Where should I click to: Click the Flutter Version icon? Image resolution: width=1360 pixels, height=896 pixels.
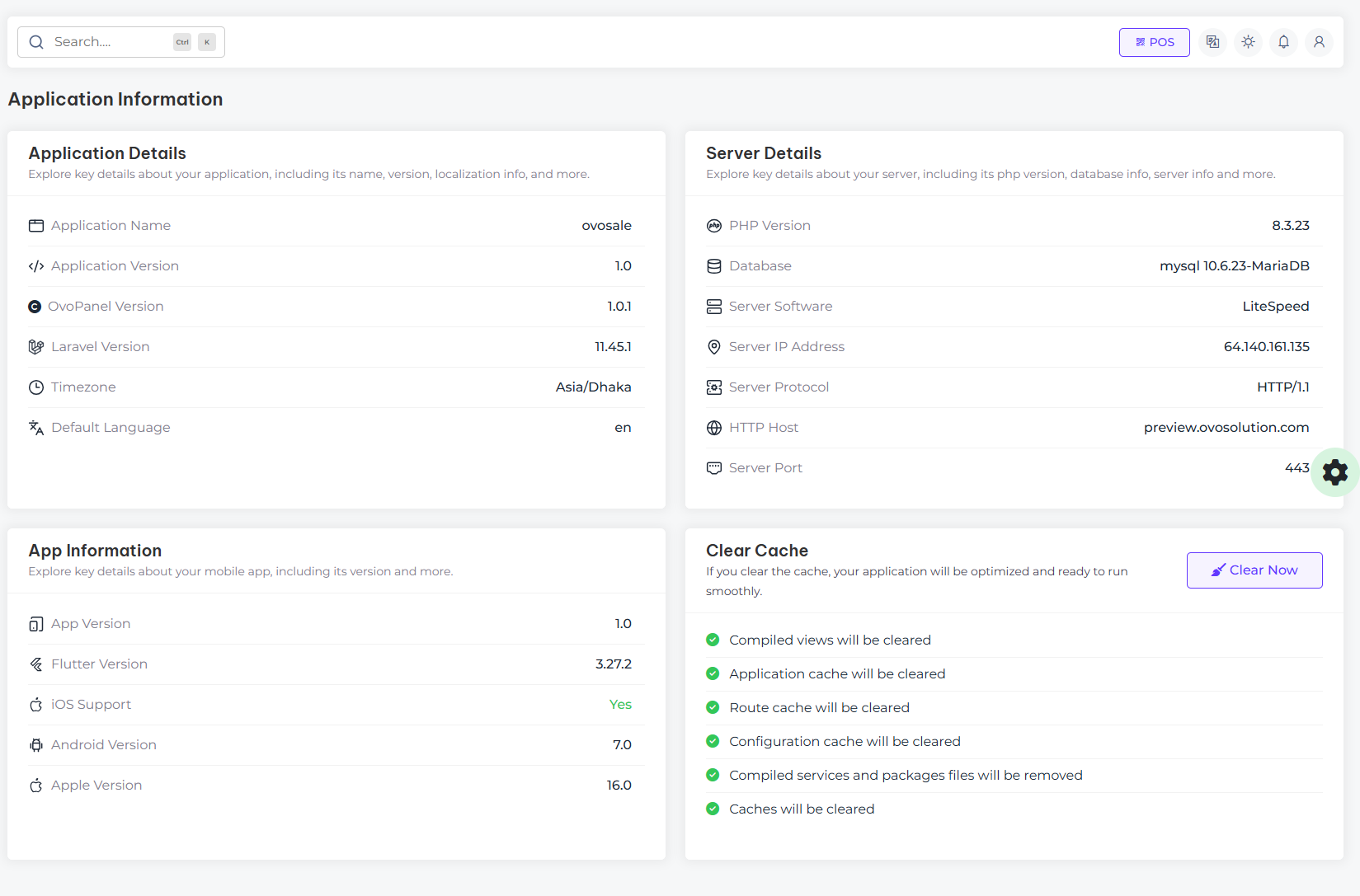coord(36,664)
